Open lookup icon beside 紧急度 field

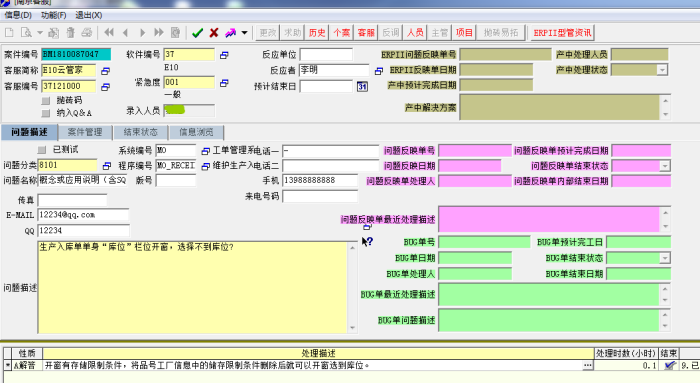(x=224, y=83)
